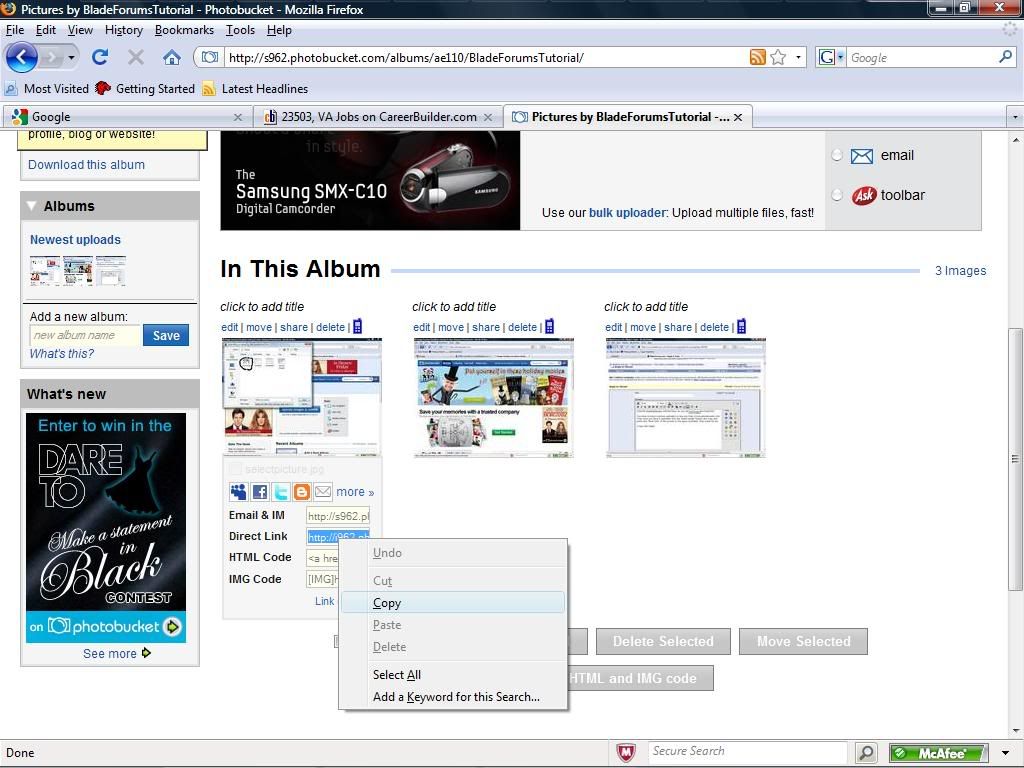Open the Bookmarks menu
Viewport: 1024px width, 768px height.
[x=184, y=30]
